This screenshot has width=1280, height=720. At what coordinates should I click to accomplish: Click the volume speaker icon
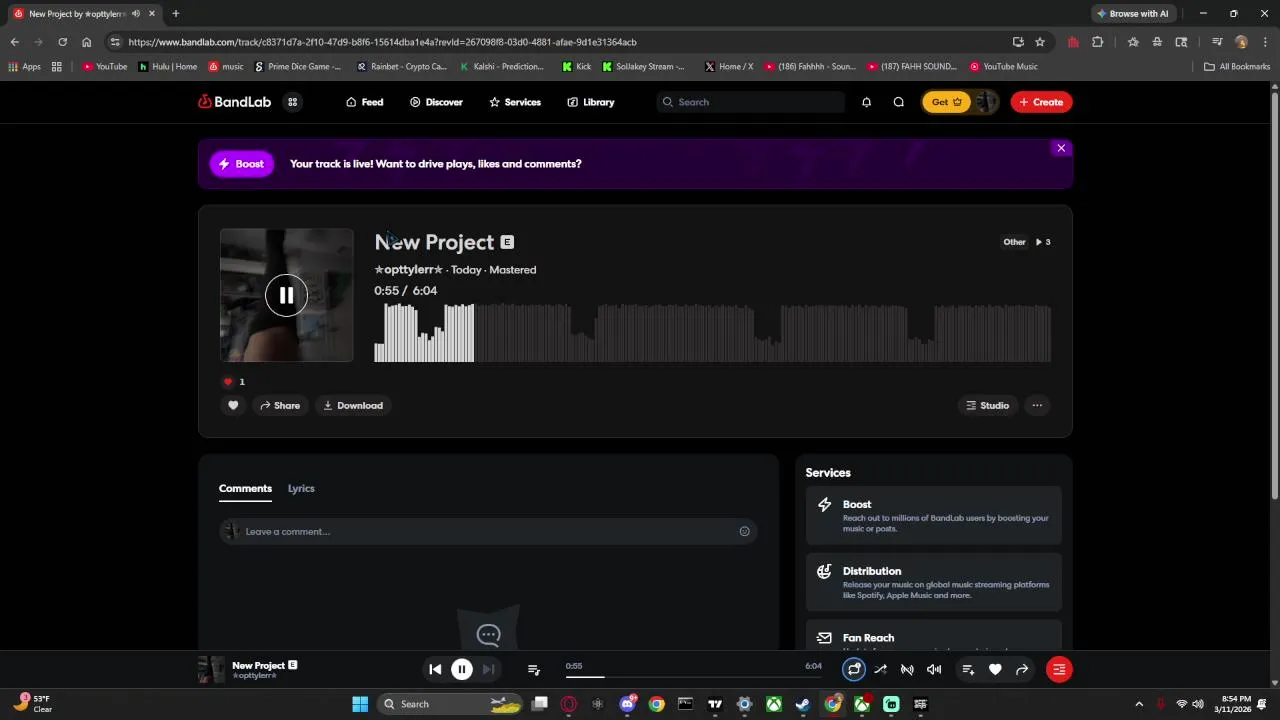[934, 669]
